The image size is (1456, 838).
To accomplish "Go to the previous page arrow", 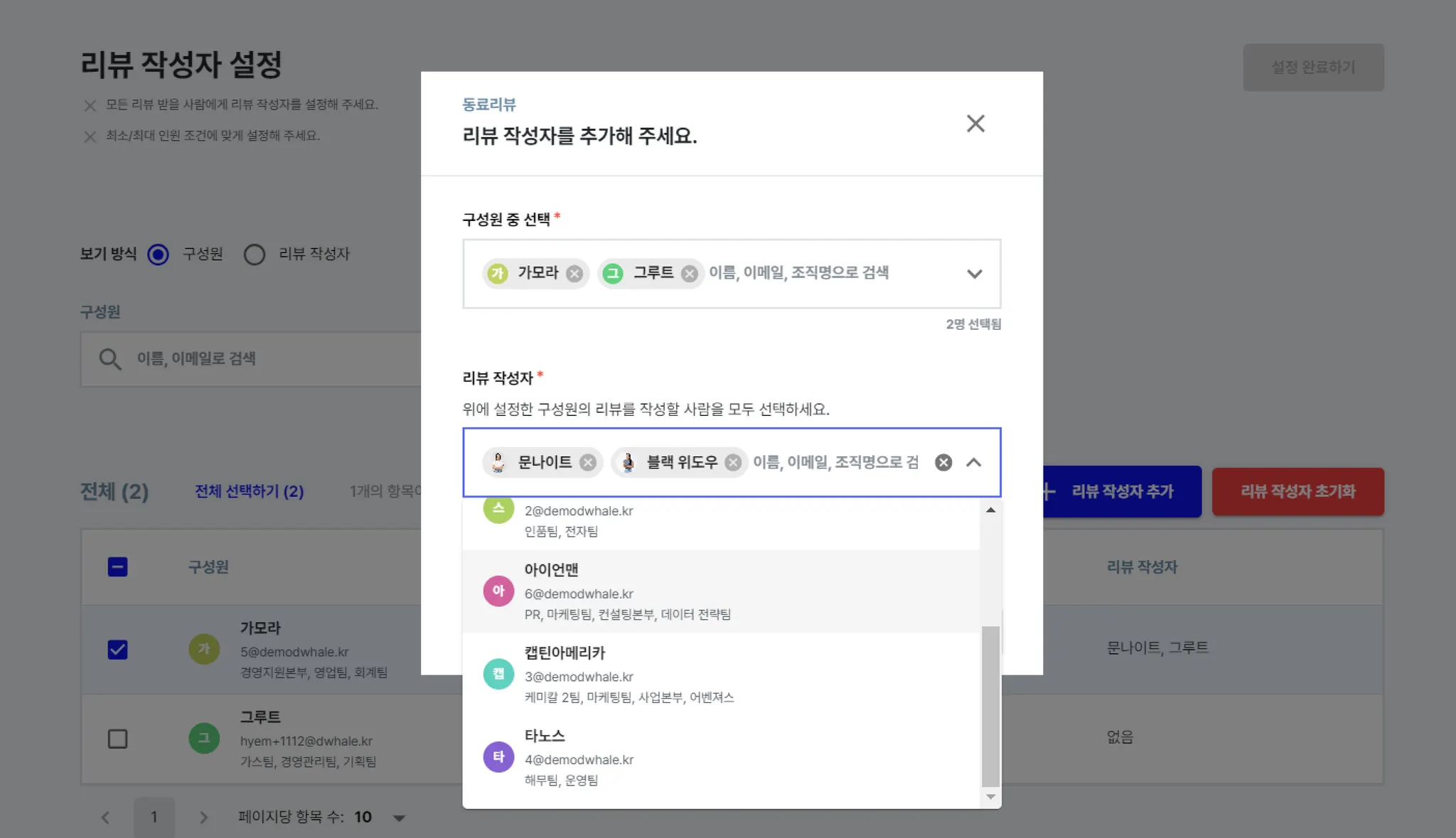I will 105,817.
